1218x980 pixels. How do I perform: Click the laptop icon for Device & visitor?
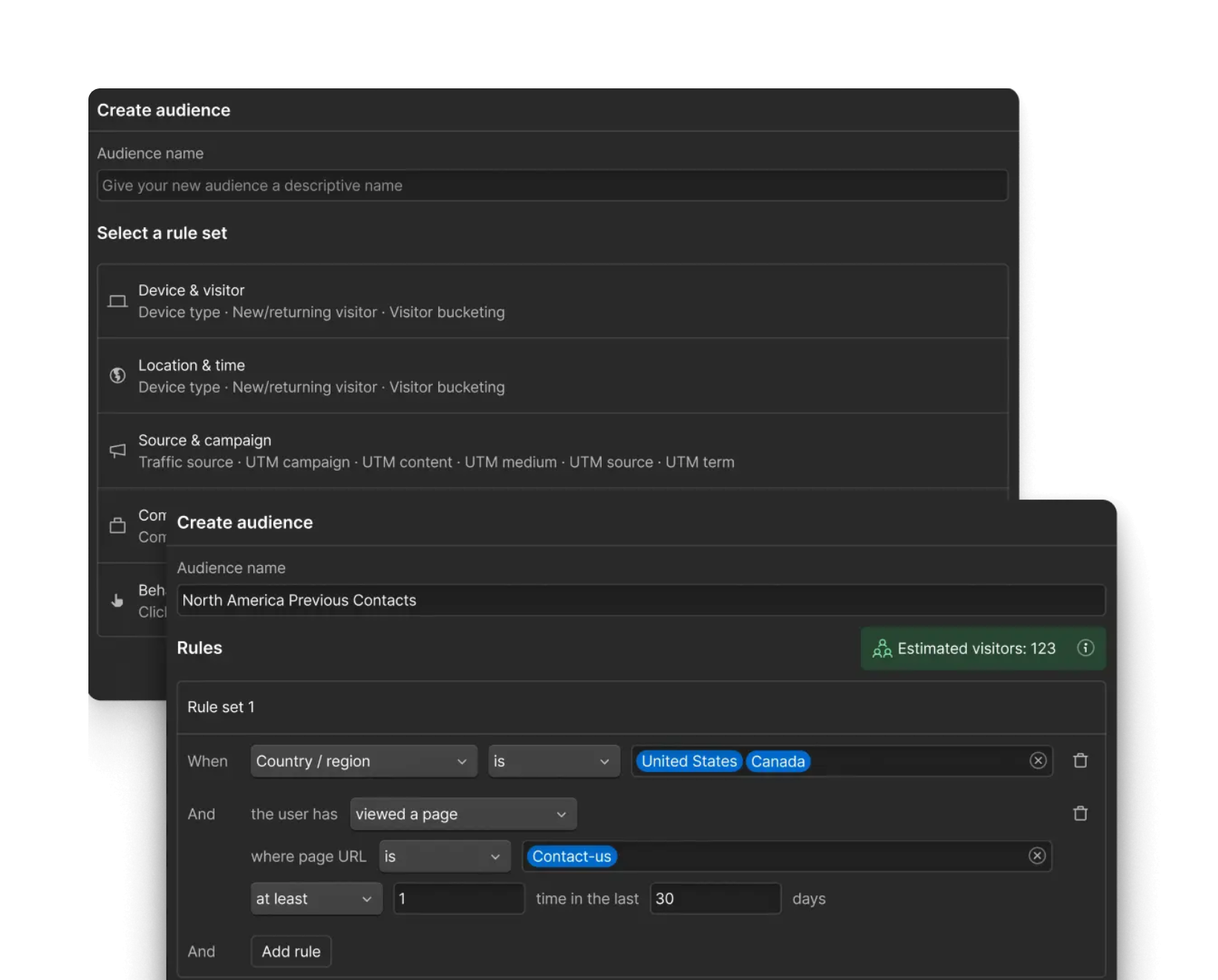(x=117, y=301)
